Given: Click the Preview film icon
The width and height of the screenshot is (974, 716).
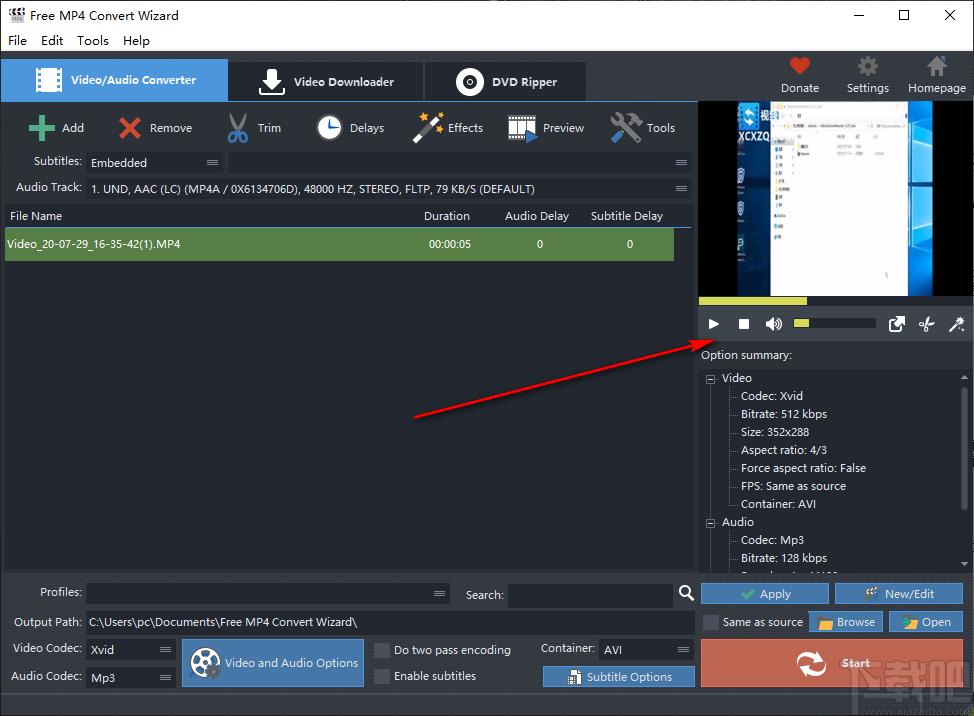Looking at the screenshot, I should [x=522, y=128].
